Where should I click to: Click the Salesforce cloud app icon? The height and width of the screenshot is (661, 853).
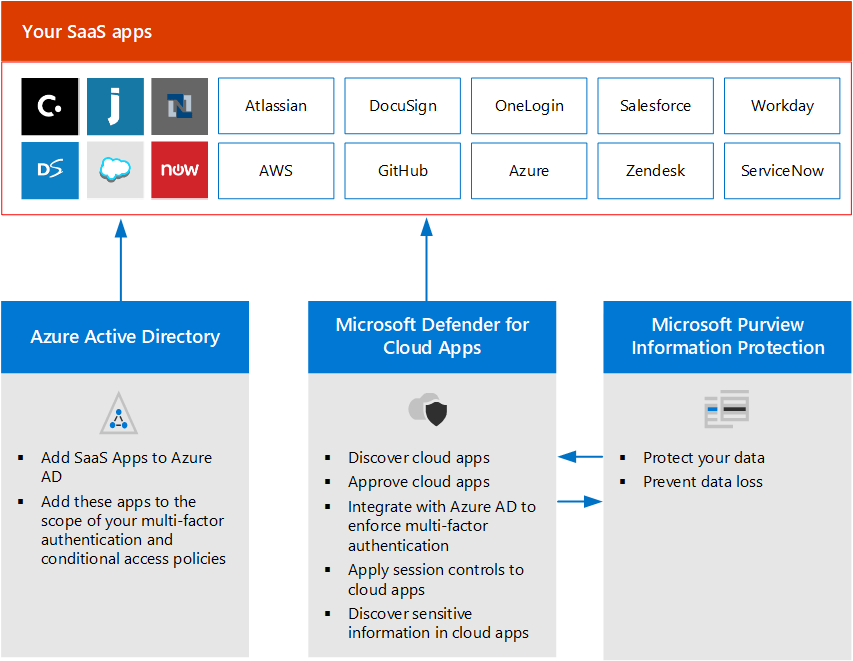(x=115, y=170)
